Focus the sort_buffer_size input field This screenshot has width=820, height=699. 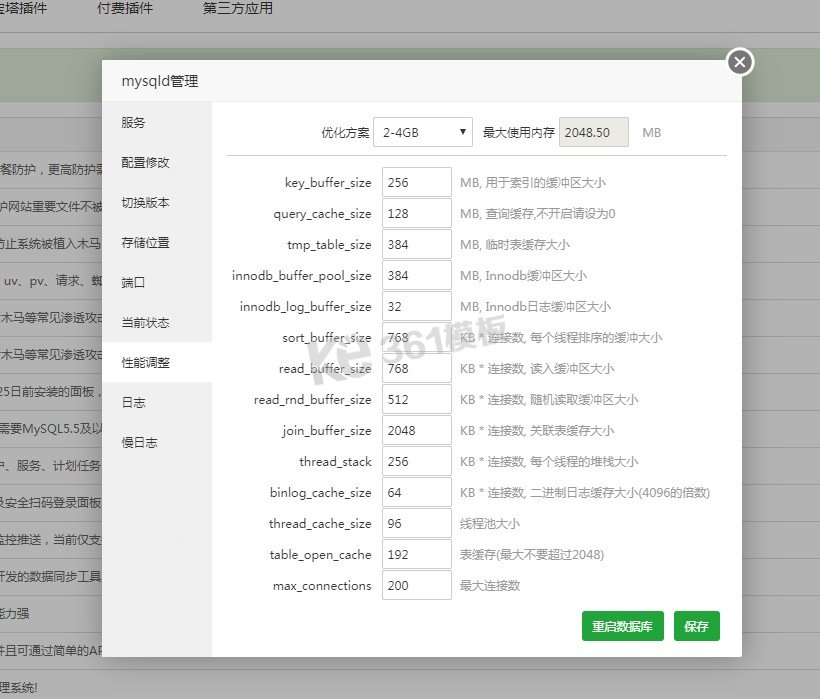pos(417,337)
